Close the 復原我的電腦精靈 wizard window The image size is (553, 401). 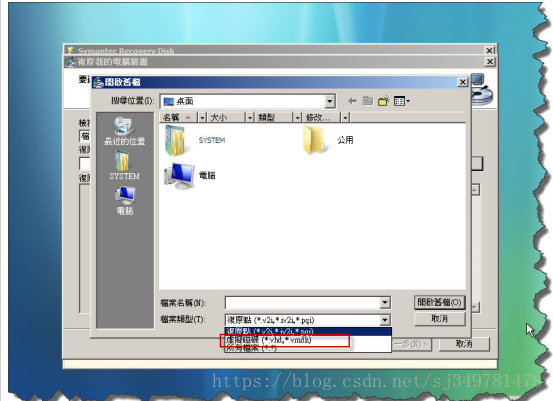(x=490, y=62)
